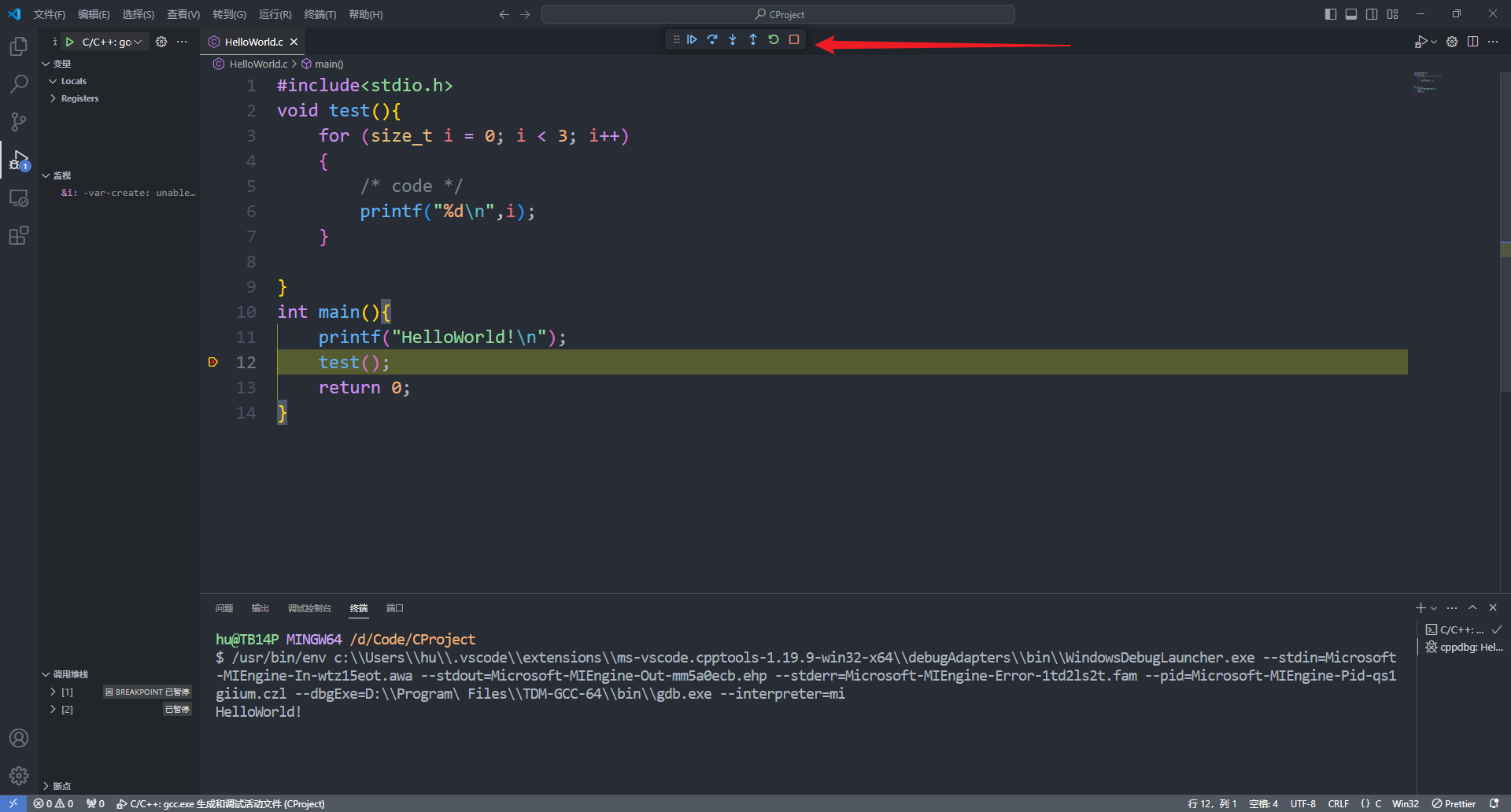Image resolution: width=1511 pixels, height=812 pixels.
Task: Open the 终端(T) menu
Action: pos(320,14)
